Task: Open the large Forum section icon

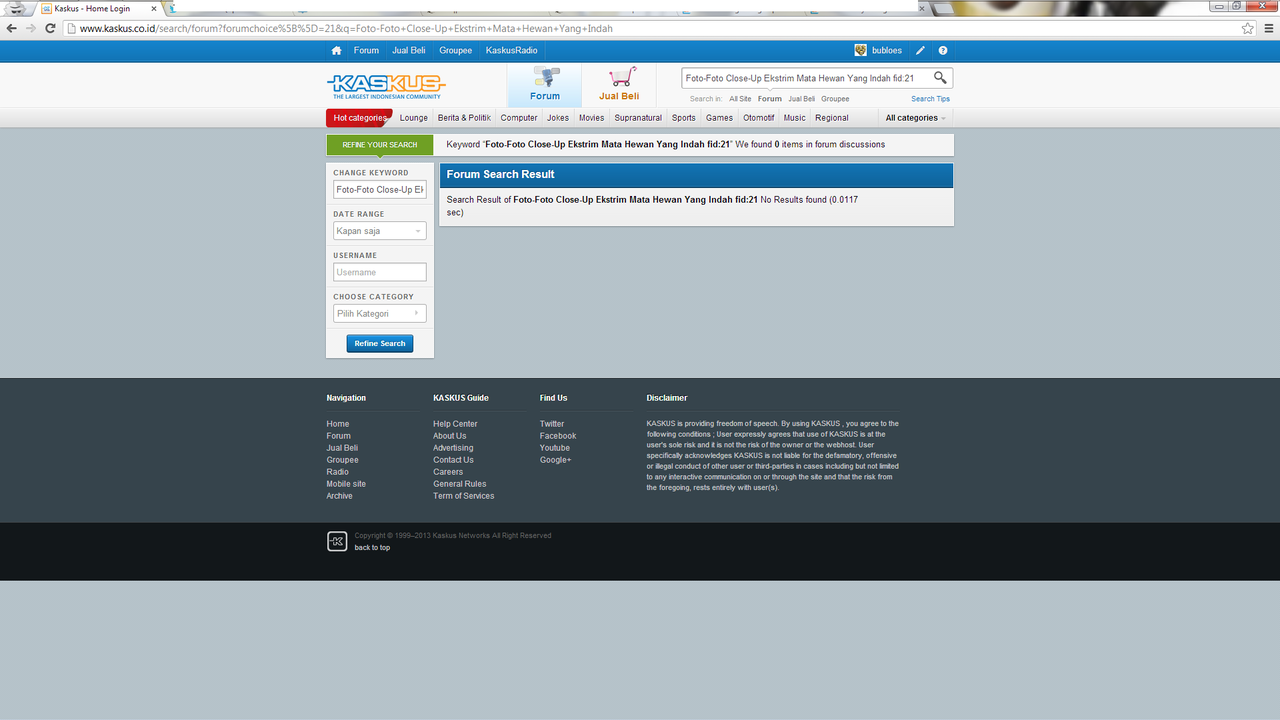Action: [545, 85]
